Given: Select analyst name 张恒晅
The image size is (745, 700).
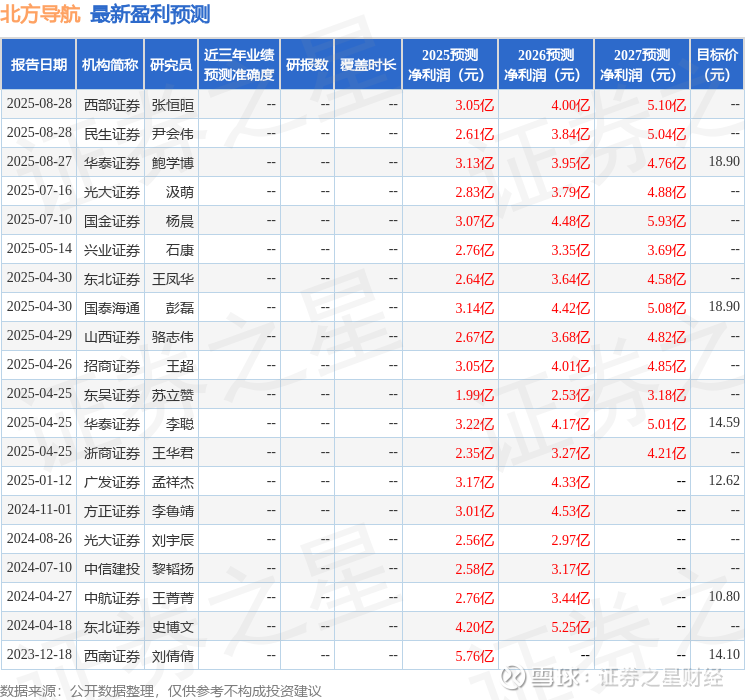Looking at the screenshot, I should coord(173,105).
